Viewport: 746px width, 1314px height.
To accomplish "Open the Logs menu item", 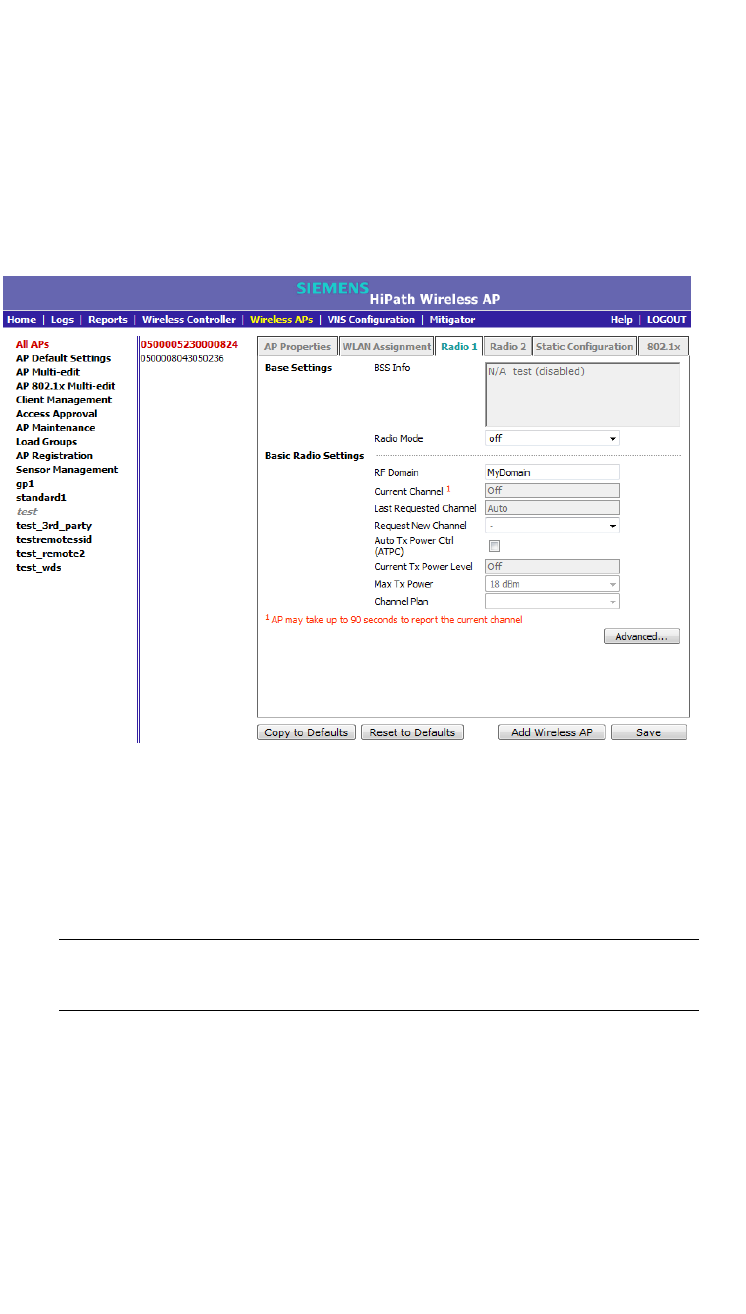I will [62, 320].
